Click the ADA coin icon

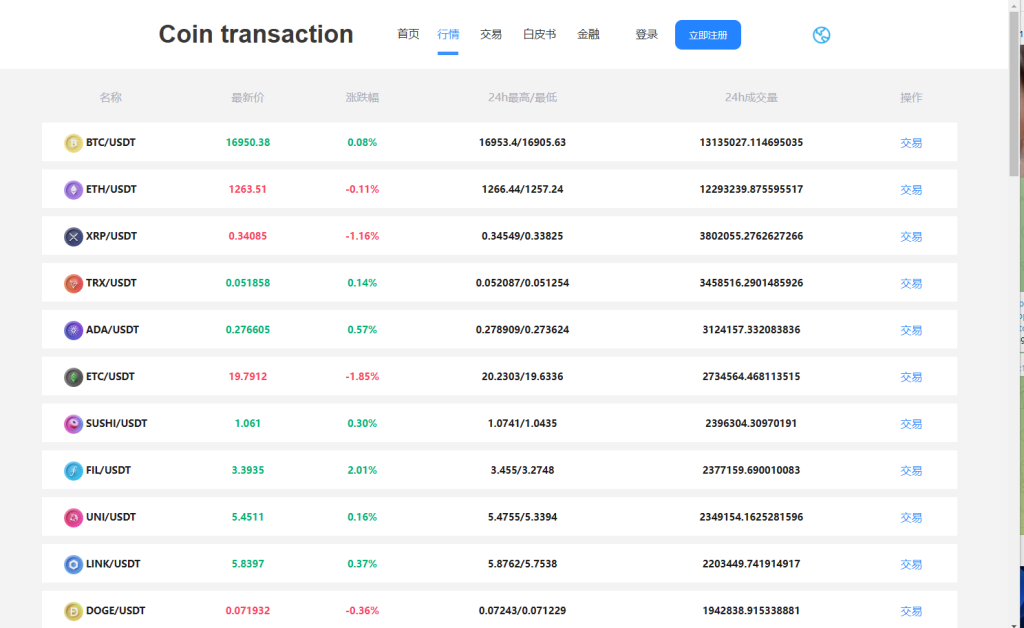tap(73, 330)
